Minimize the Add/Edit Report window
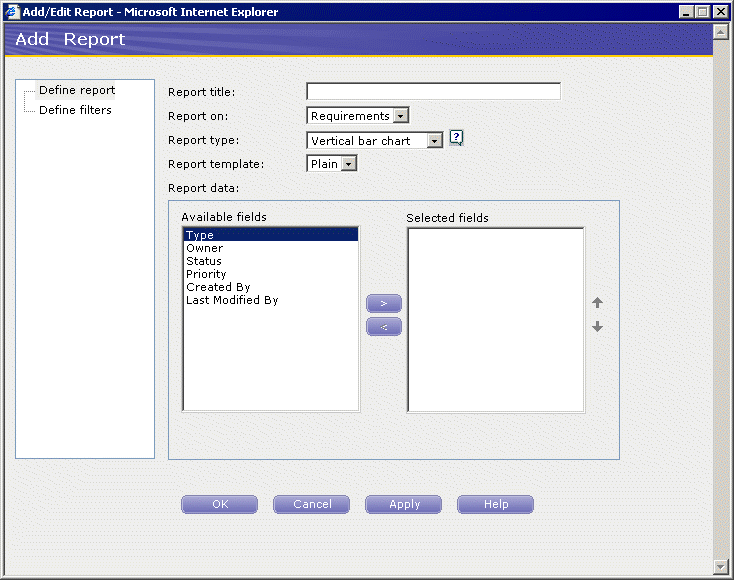 (x=686, y=12)
